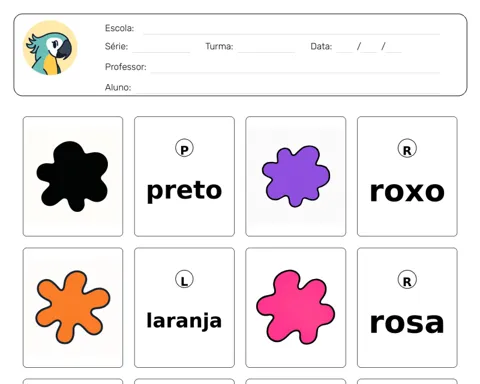Click the circled R above roxo
Image resolution: width=480 pixels, height=384 pixels.
point(407,149)
